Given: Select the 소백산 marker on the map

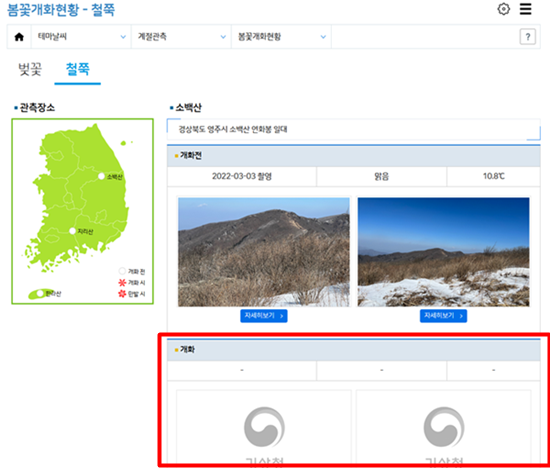Looking at the screenshot, I should tap(101, 176).
